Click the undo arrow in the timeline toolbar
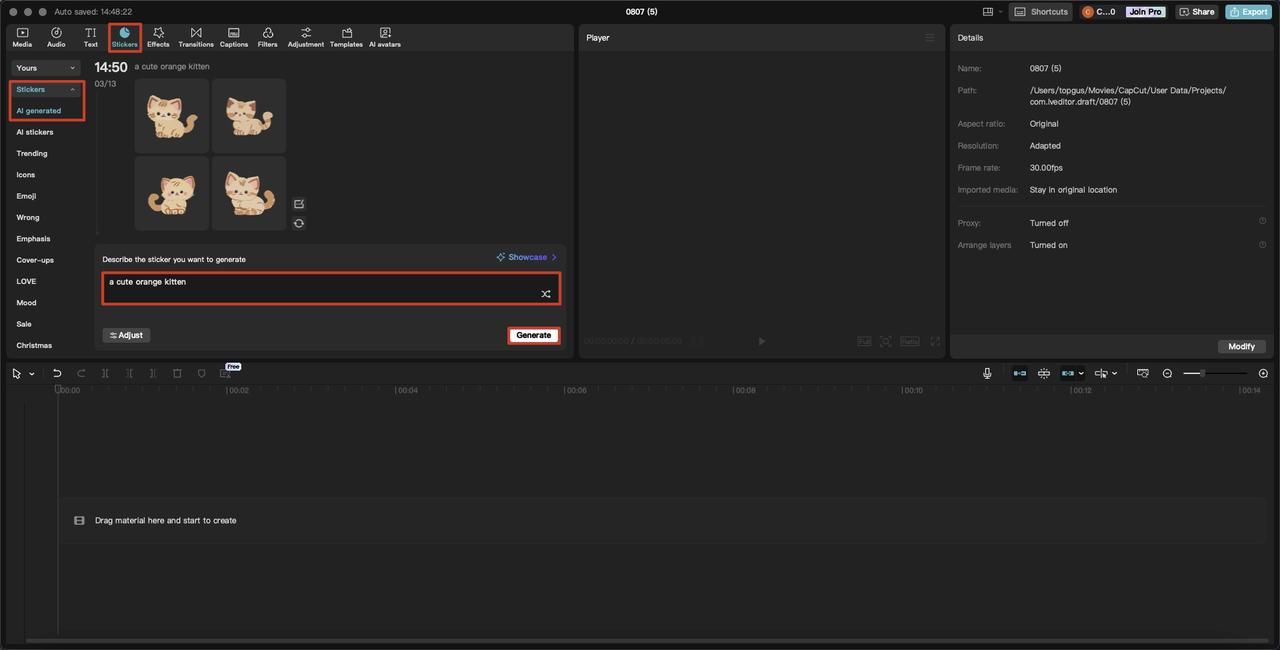 point(57,373)
